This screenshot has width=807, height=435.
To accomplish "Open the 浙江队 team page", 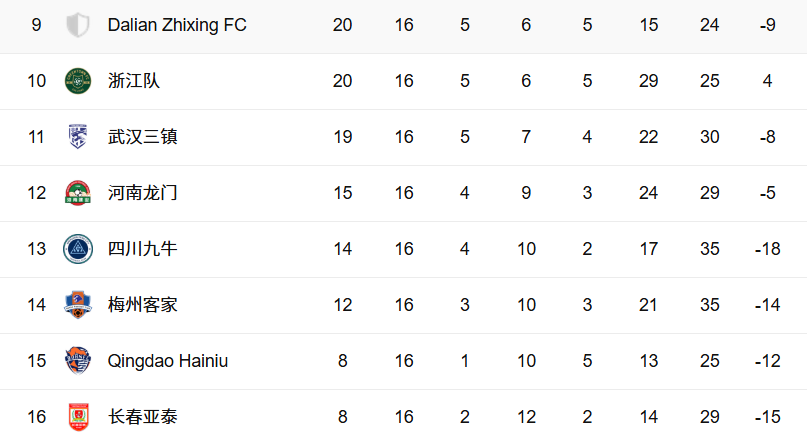I will pyautogui.click(x=134, y=81).
